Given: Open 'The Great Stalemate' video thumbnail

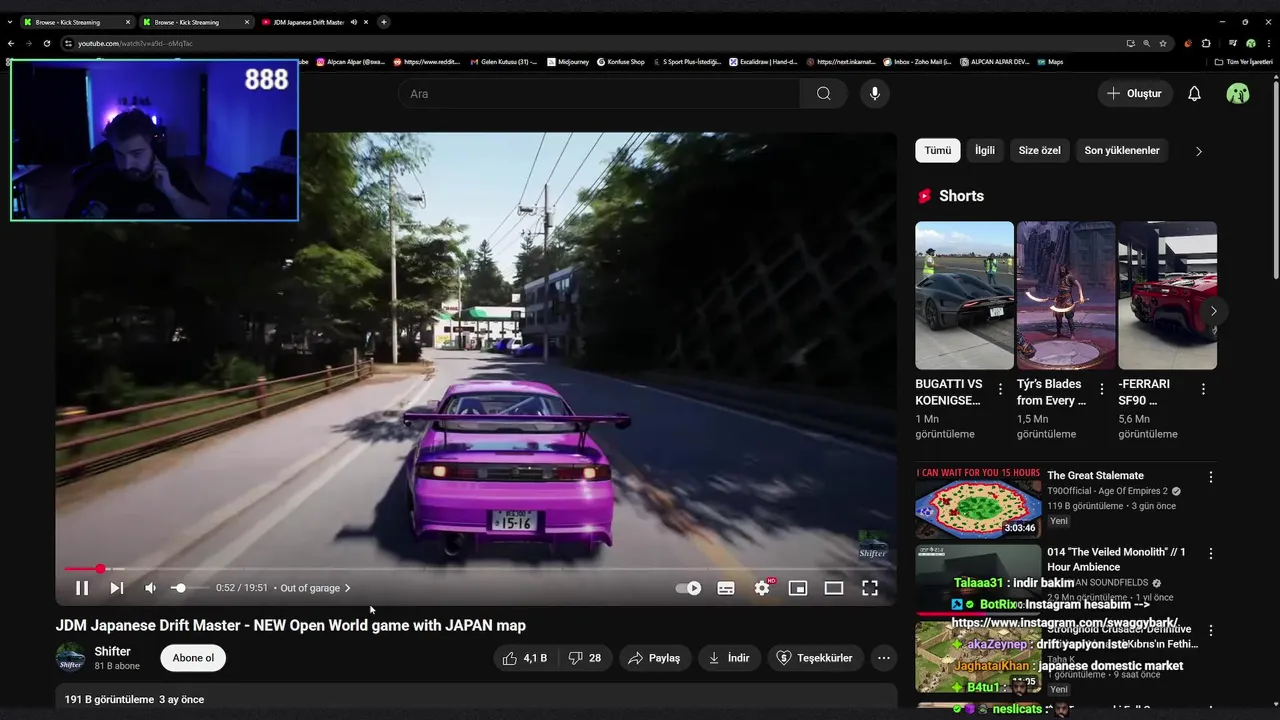Looking at the screenshot, I should point(978,502).
